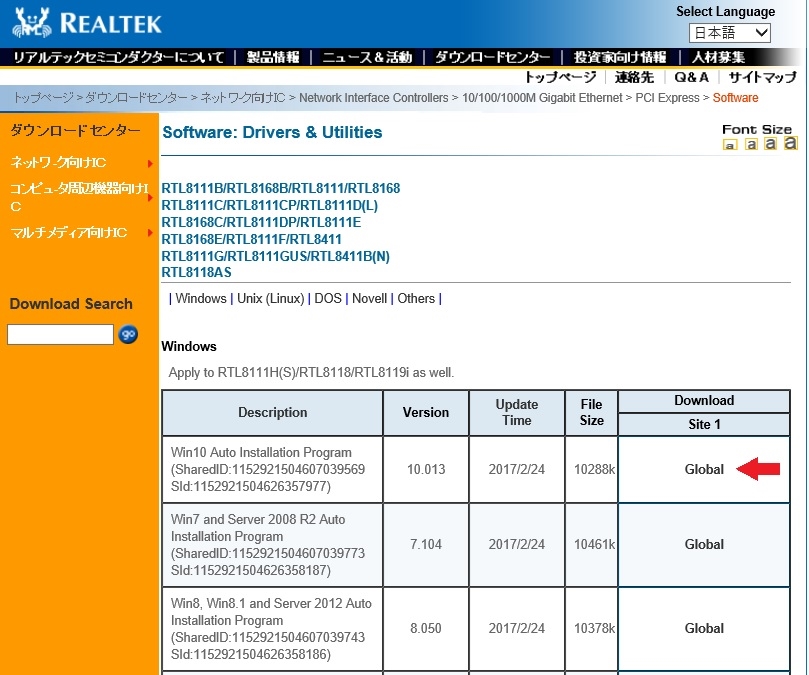Open the Select Language dropdown
Image resolution: width=809 pixels, height=675 pixels.
(730, 33)
